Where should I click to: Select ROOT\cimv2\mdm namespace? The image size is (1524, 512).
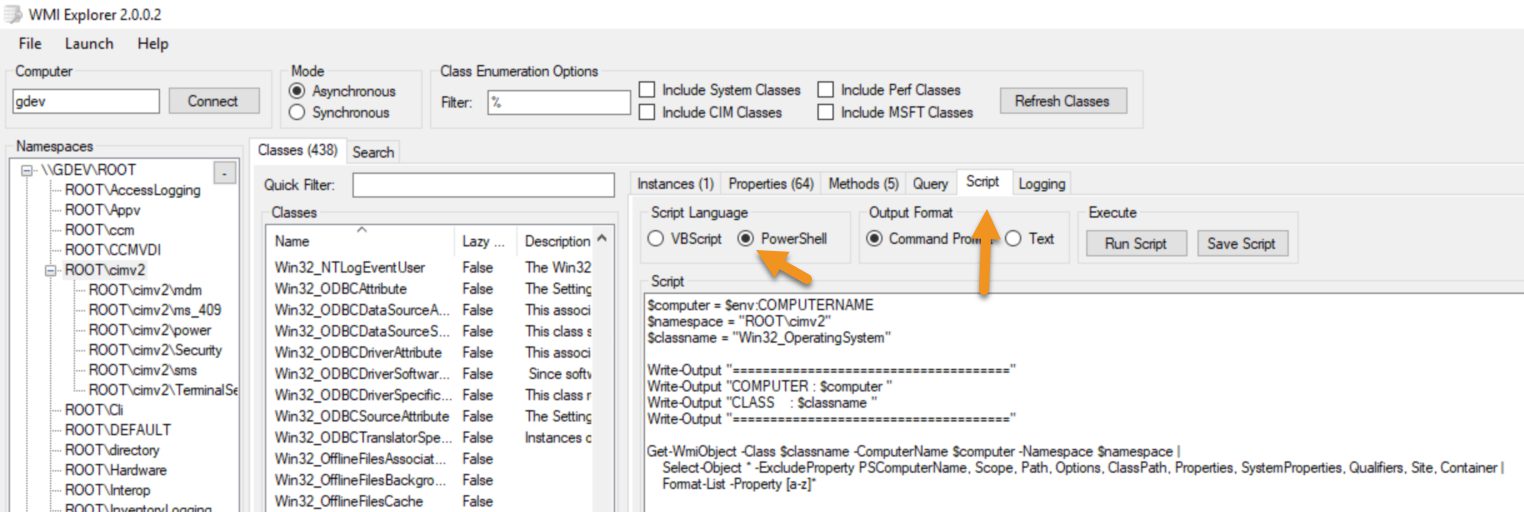point(145,290)
